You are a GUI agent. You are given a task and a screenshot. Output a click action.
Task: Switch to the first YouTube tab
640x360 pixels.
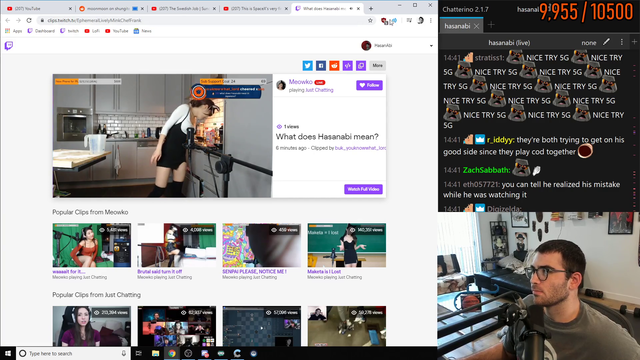coord(39,8)
